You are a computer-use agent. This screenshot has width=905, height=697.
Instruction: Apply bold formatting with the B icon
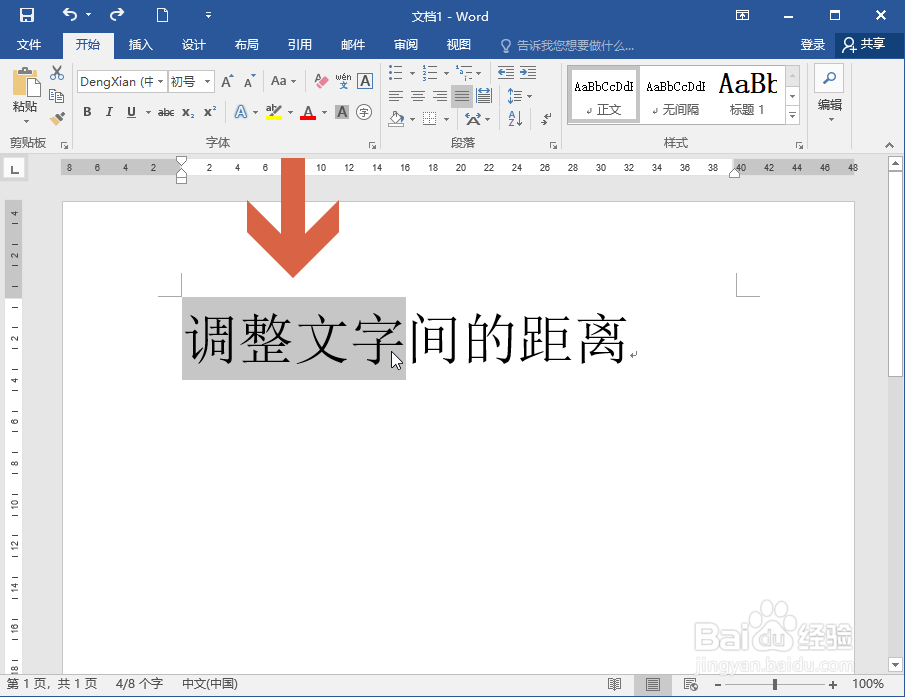[87, 111]
